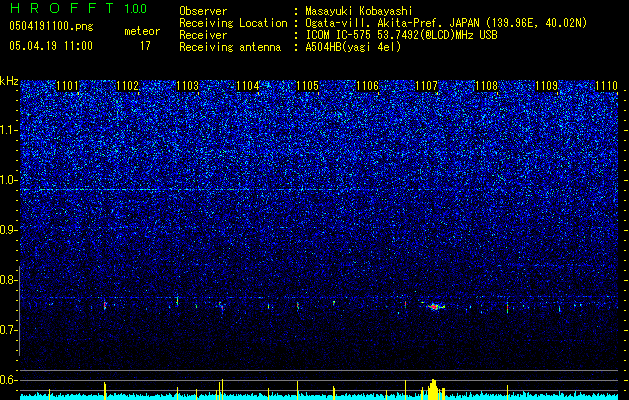This screenshot has width=629, height=400.
Task: Click the 1109 time marker
Action: click(546, 86)
